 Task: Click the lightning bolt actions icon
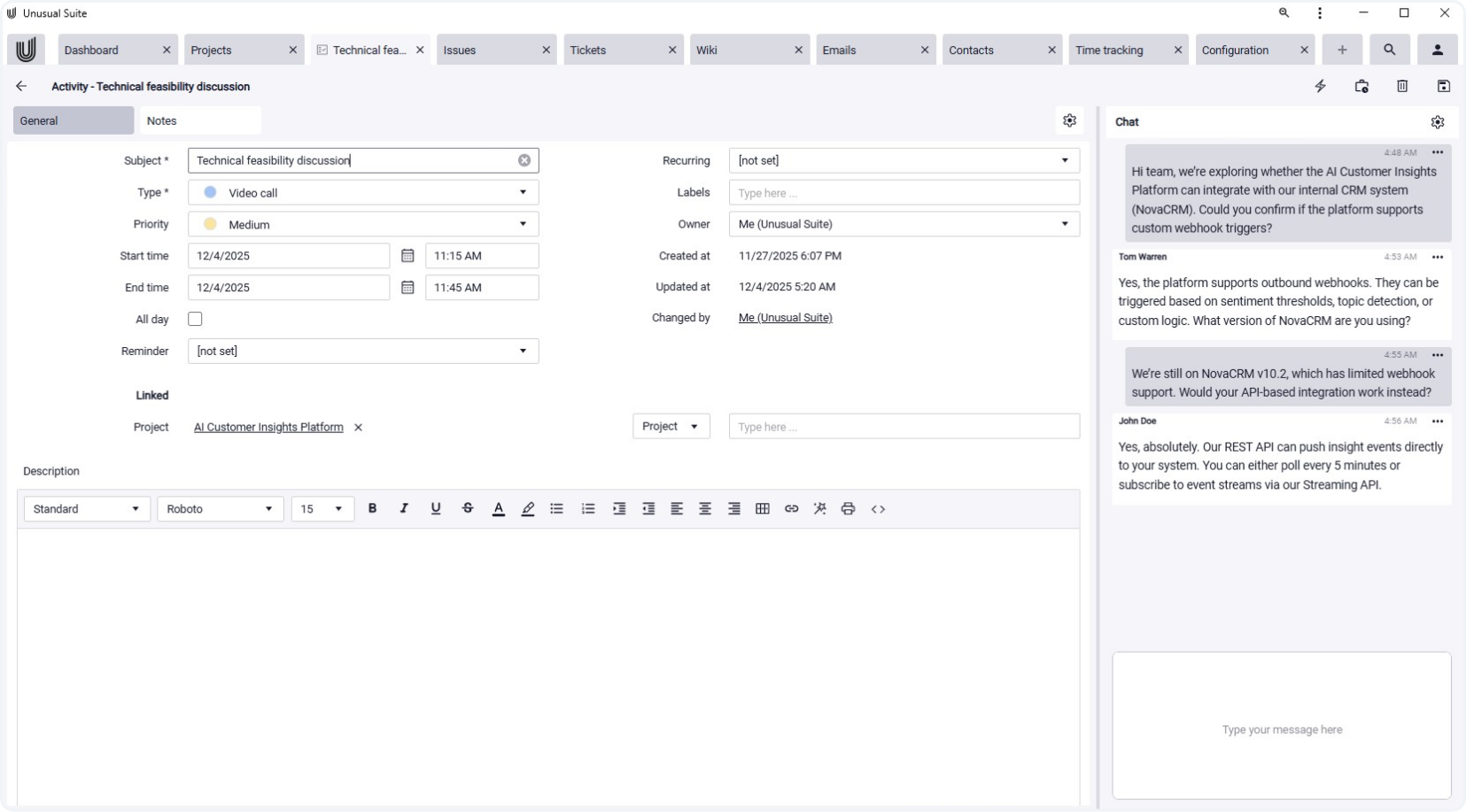1320,86
